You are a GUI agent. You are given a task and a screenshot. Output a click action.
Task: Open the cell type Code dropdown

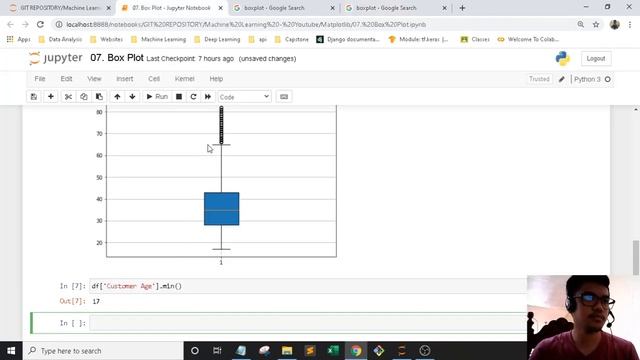(x=244, y=97)
